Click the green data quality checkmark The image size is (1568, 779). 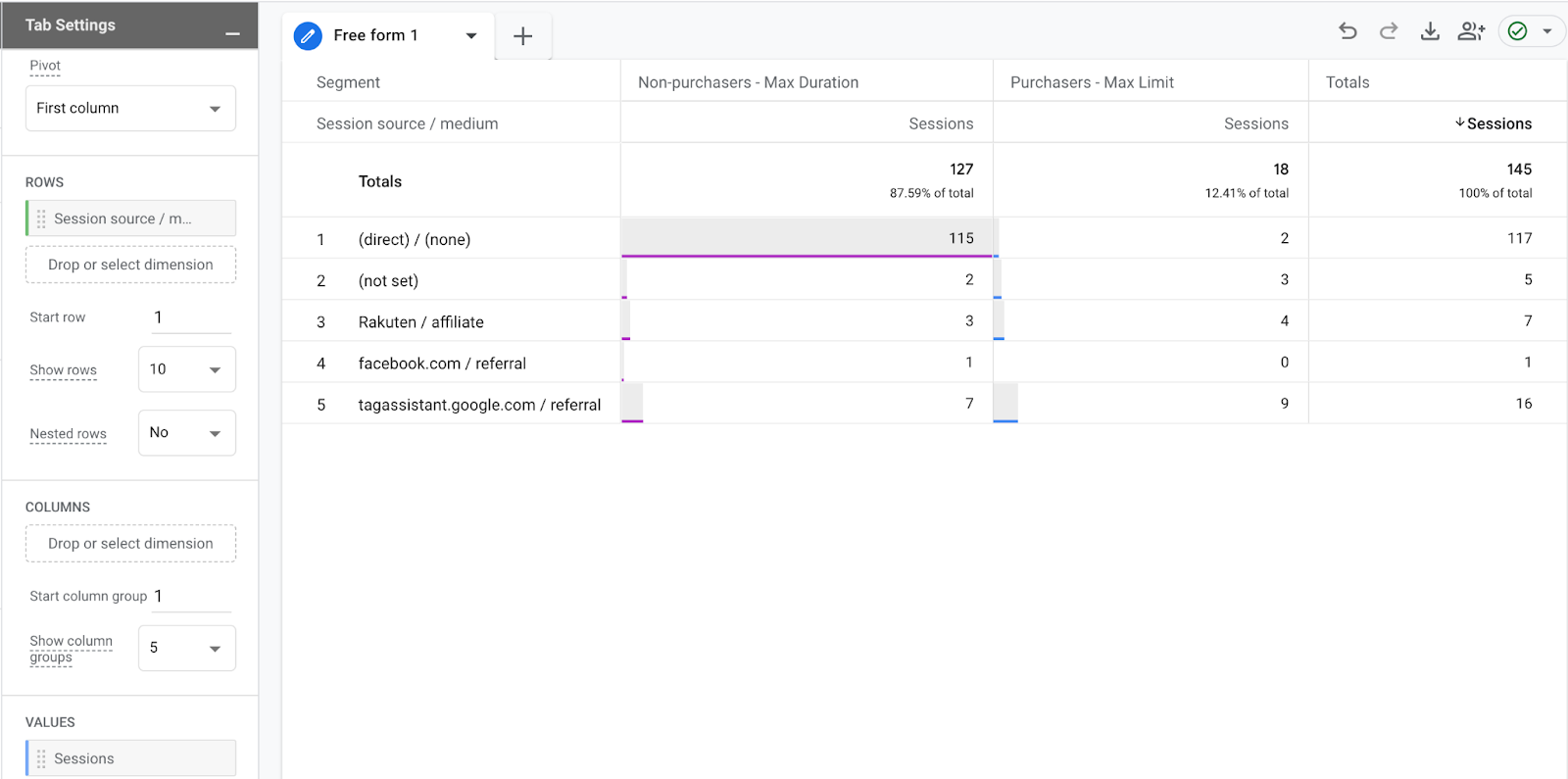(1517, 31)
